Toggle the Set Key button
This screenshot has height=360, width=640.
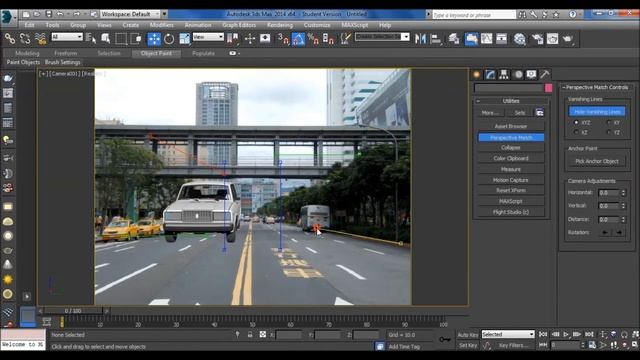pos(468,345)
